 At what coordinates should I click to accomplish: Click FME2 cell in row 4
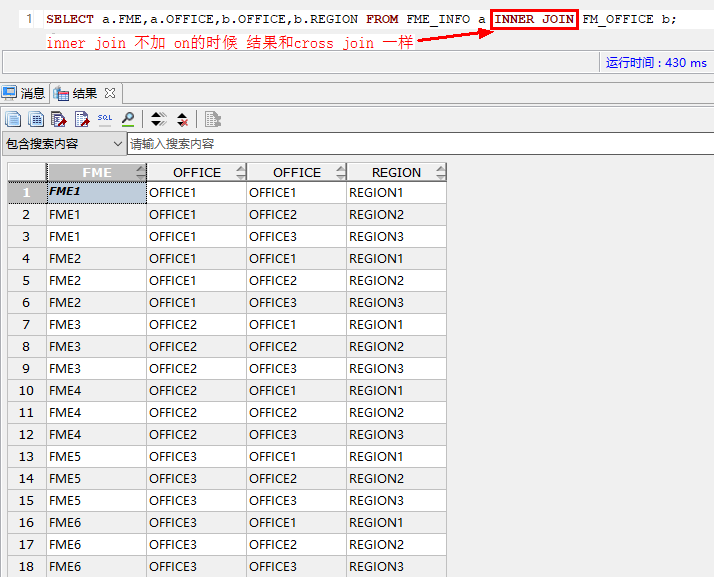click(96, 259)
